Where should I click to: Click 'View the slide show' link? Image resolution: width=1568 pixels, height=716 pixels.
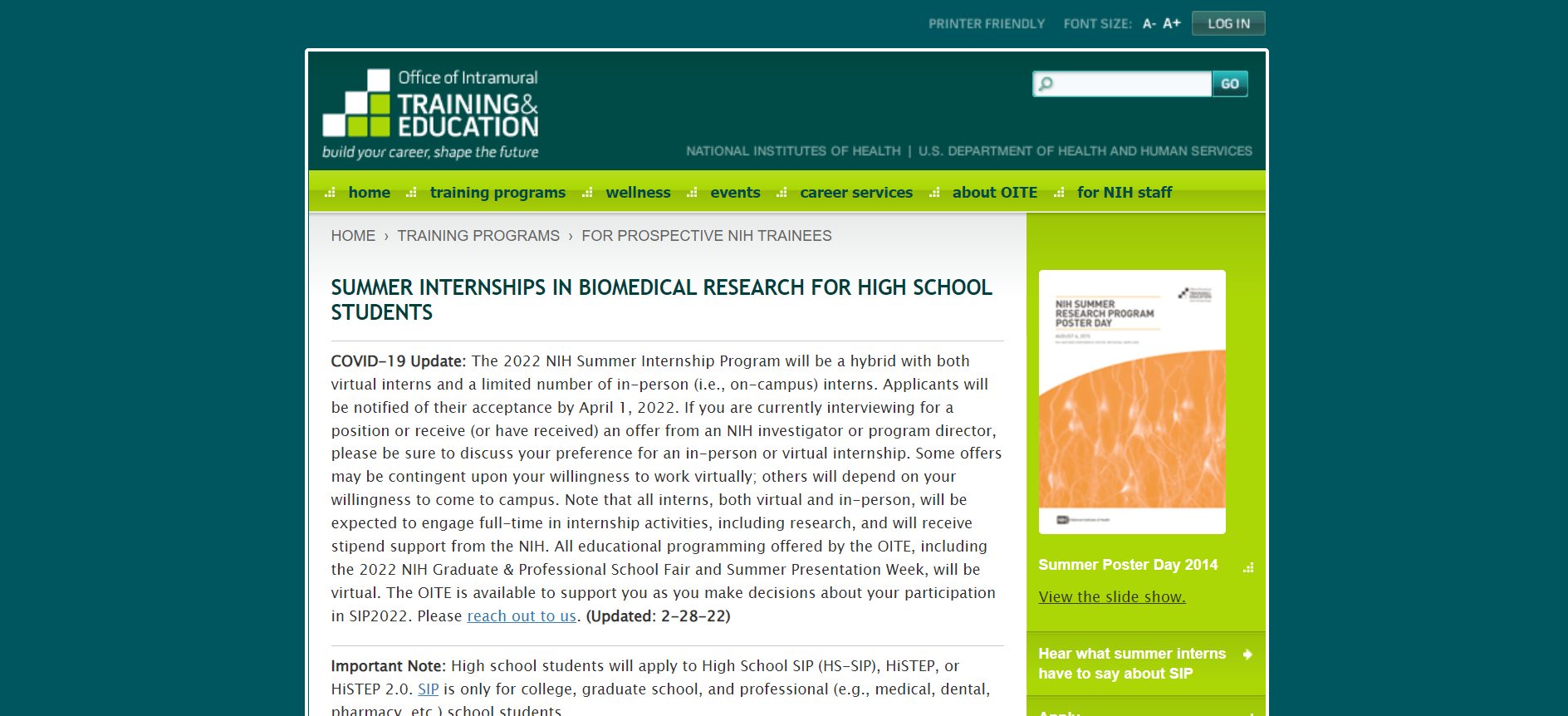[x=1111, y=597]
